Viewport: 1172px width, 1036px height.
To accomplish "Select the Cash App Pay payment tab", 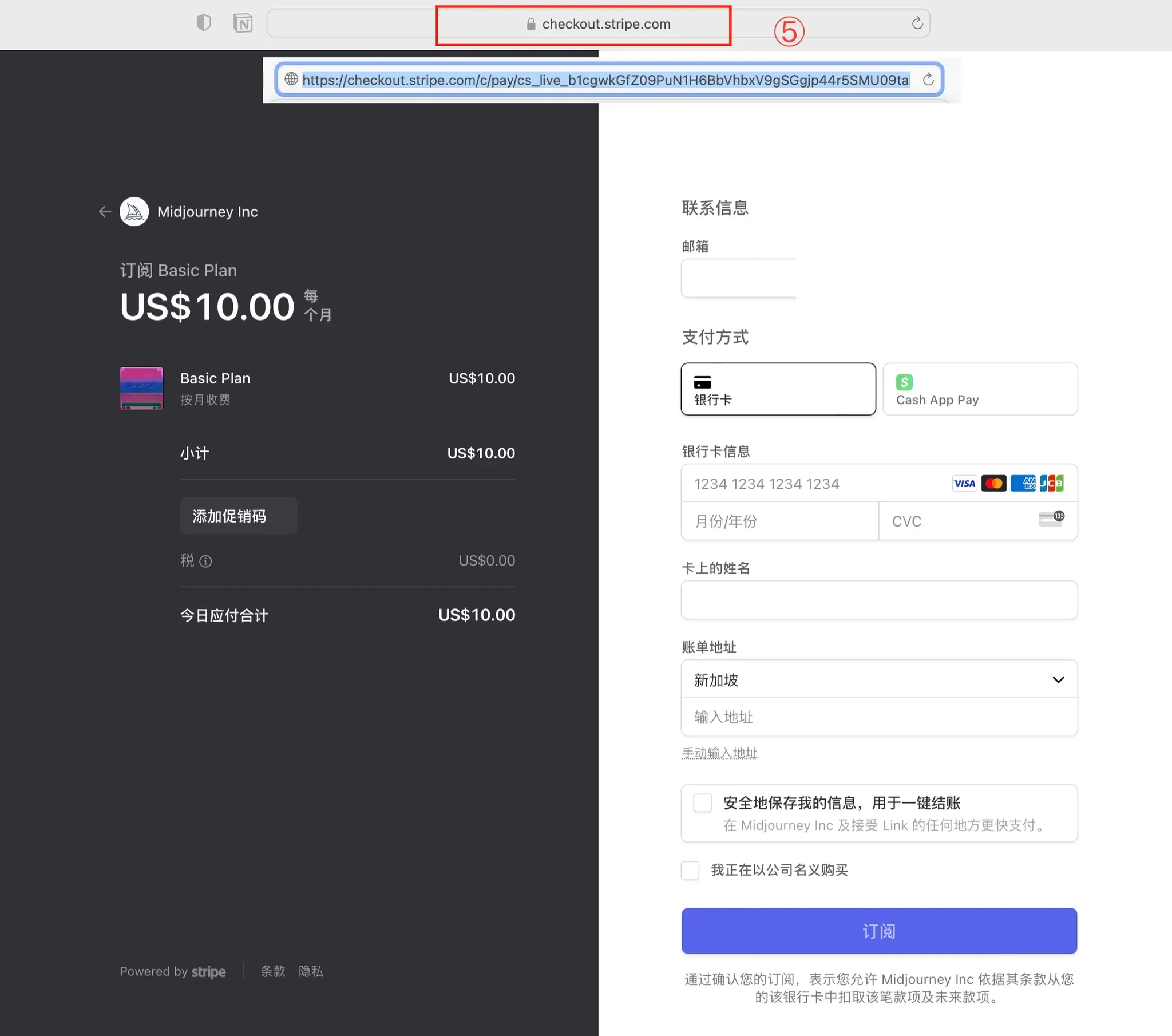I will pos(979,389).
